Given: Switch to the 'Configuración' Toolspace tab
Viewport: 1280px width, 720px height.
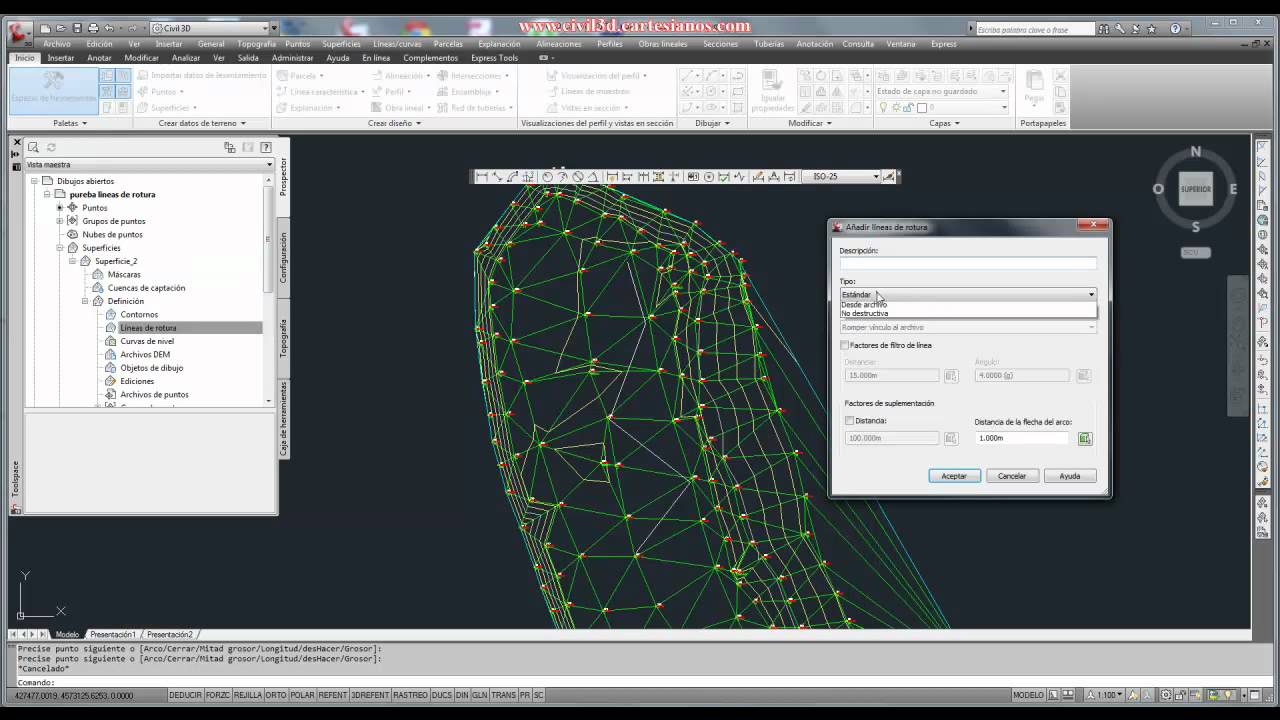Looking at the screenshot, I should tap(284, 258).
